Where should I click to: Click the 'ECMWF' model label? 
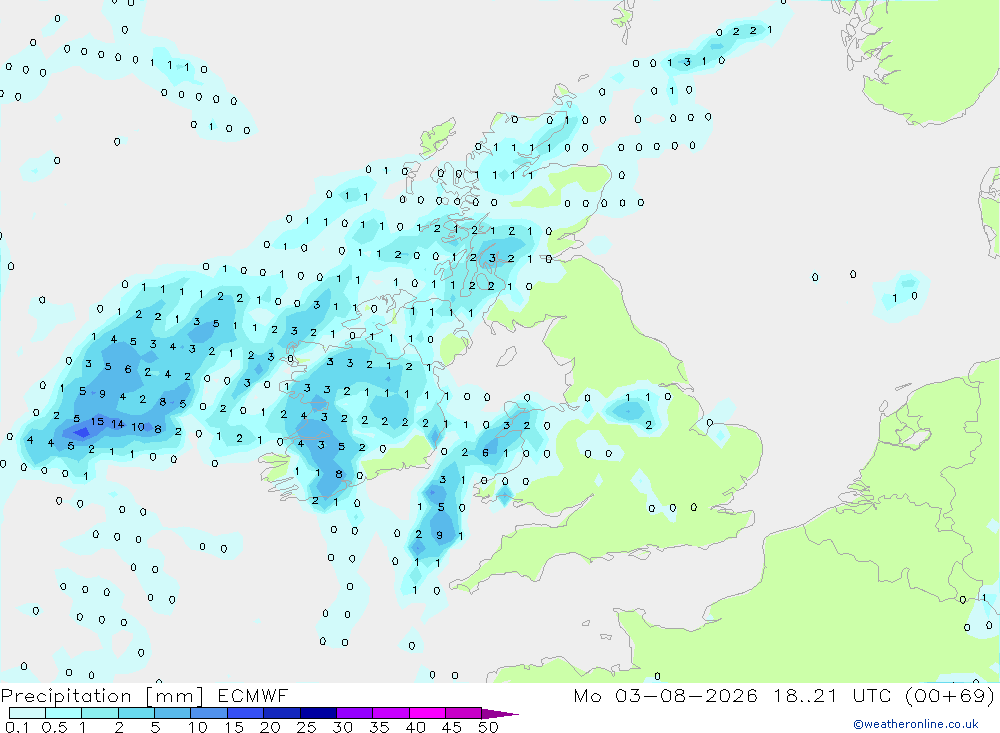pyautogui.click(x=253, y=695)
